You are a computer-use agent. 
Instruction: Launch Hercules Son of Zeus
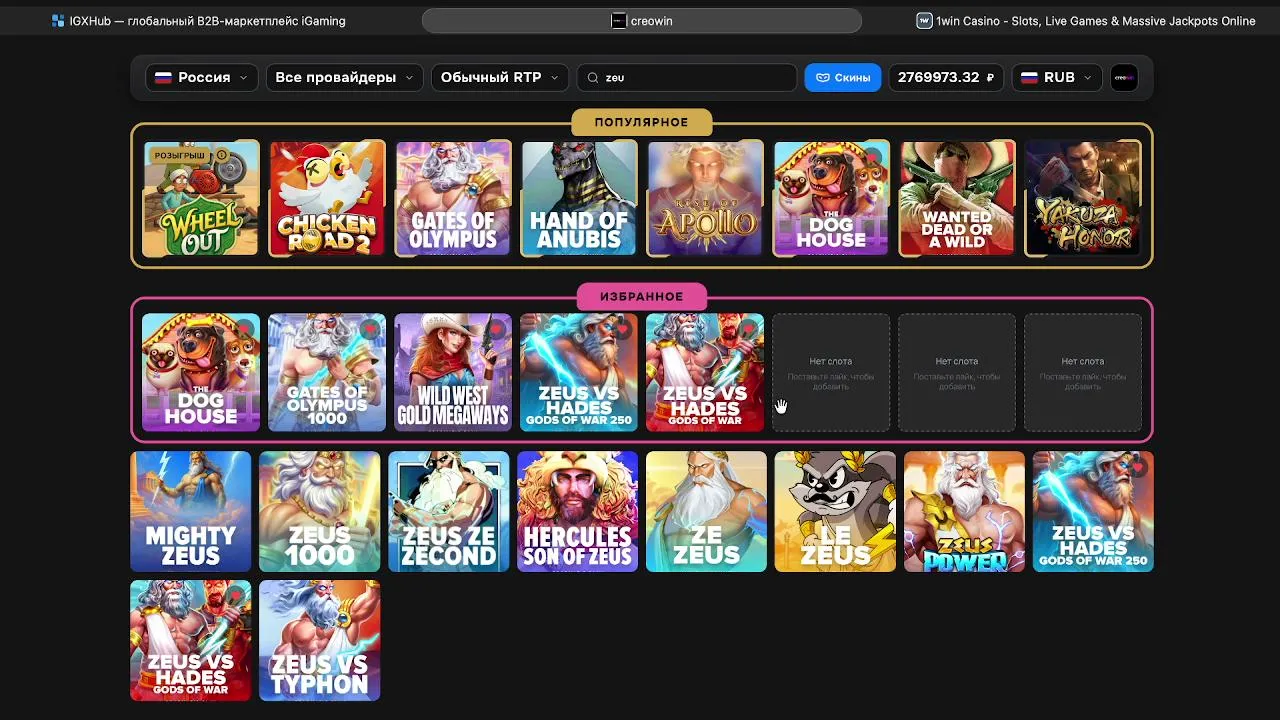(x=578, y=512)
